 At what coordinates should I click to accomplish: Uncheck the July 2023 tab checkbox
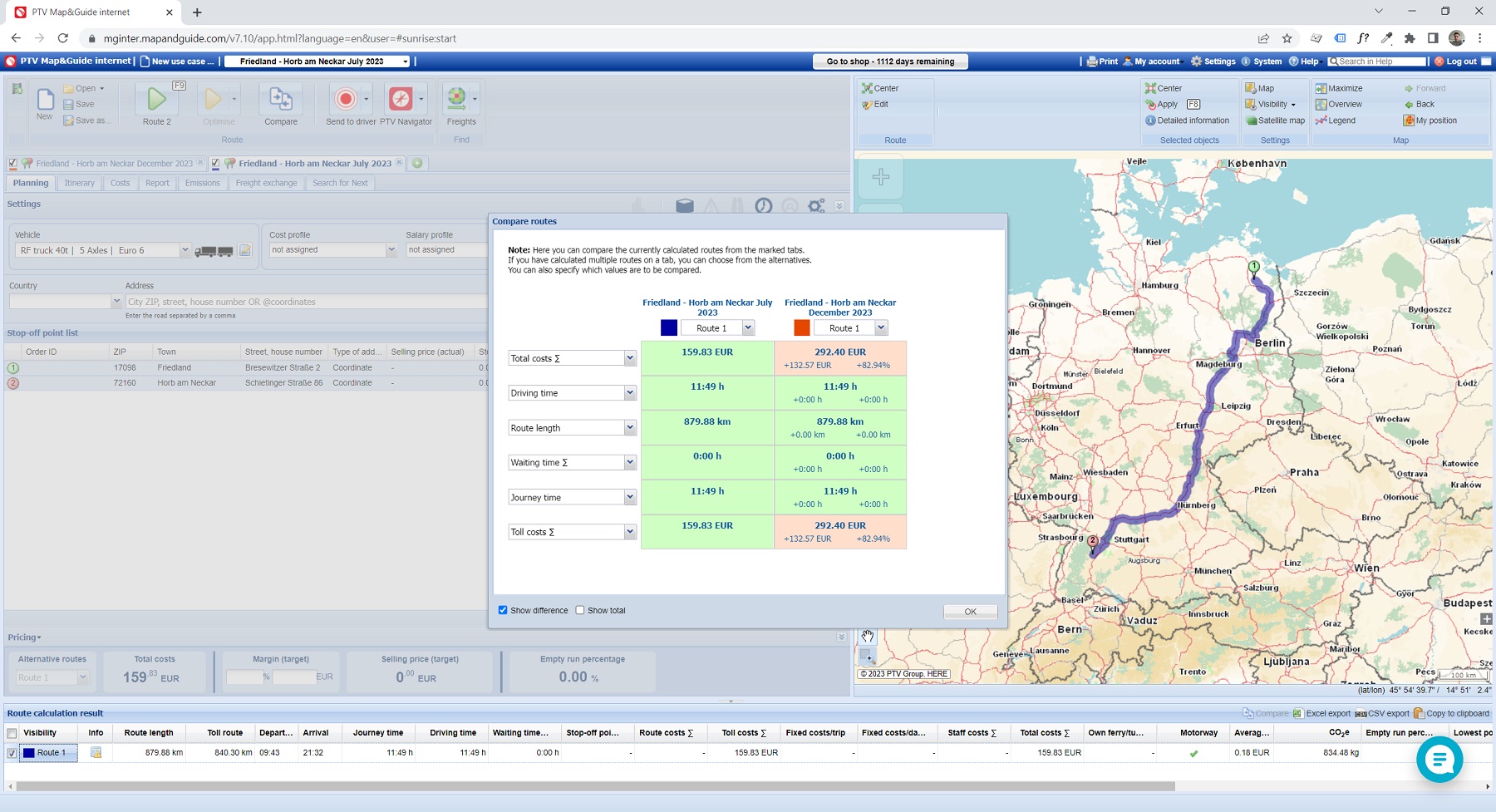215,164
